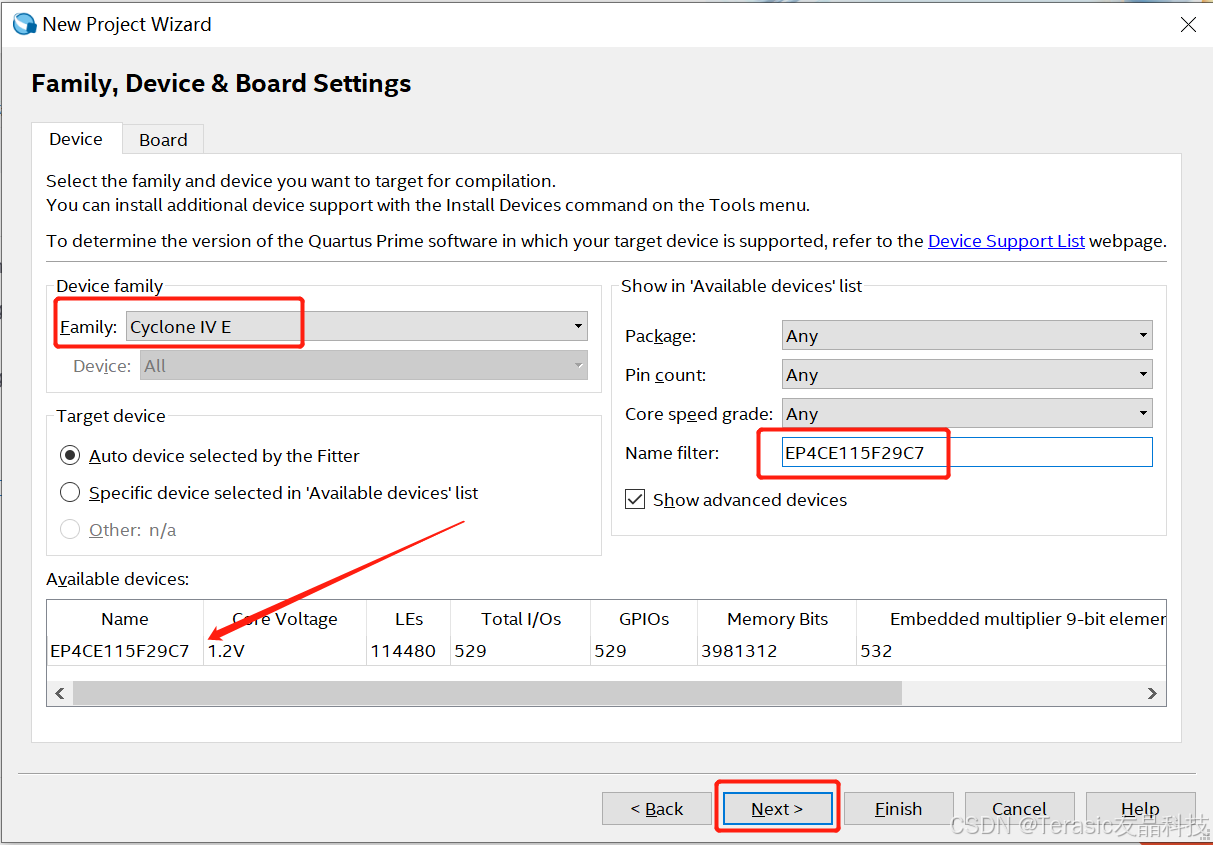This screenshot has height=845, width=1213.
Task: Click the Core Voltage column header
Action: [285, 619]
